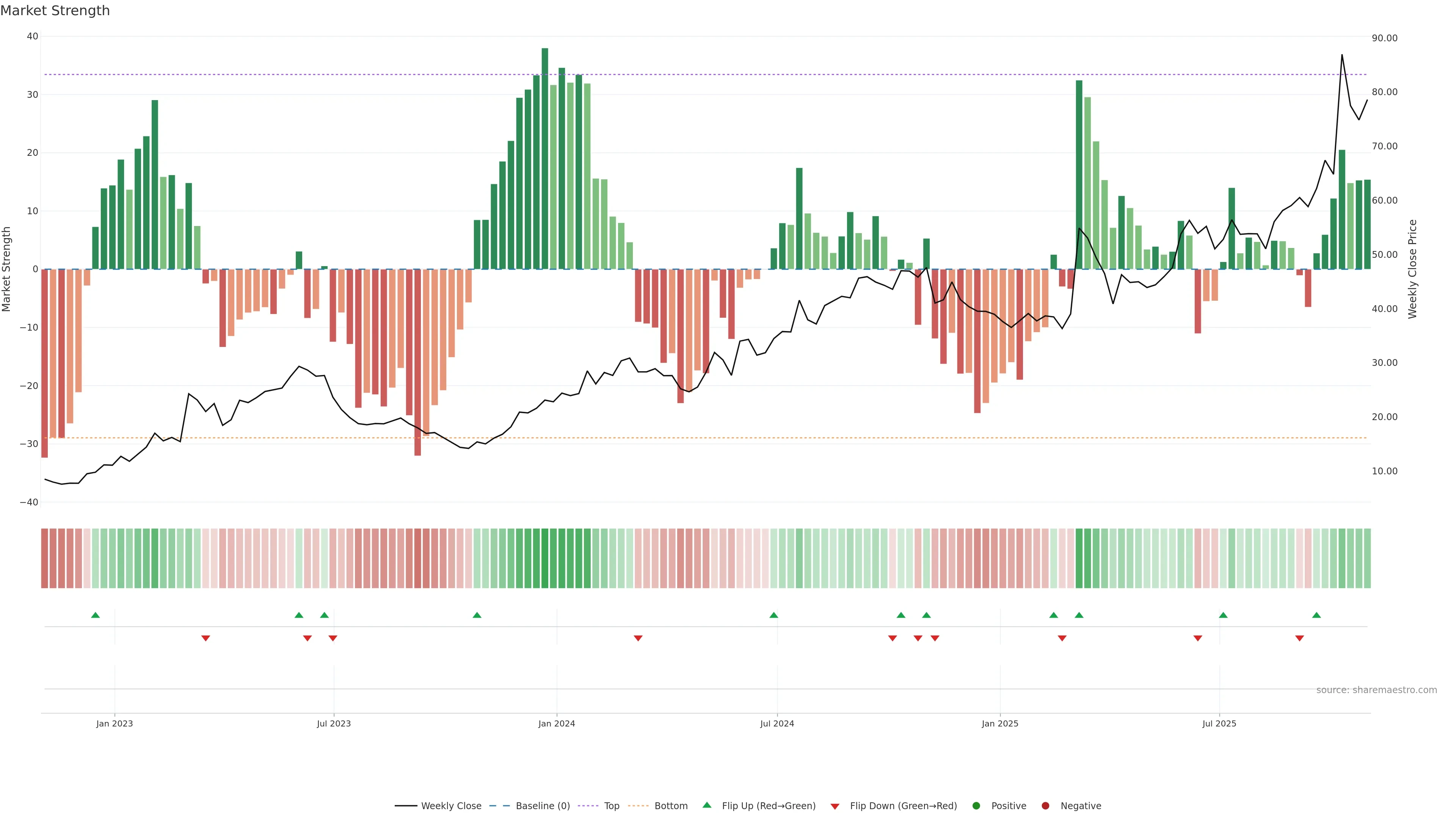Viewport: 1456px width, 819px height.
Task: Click the Flip Down red triangle legend icon
Action: point(835,806)
